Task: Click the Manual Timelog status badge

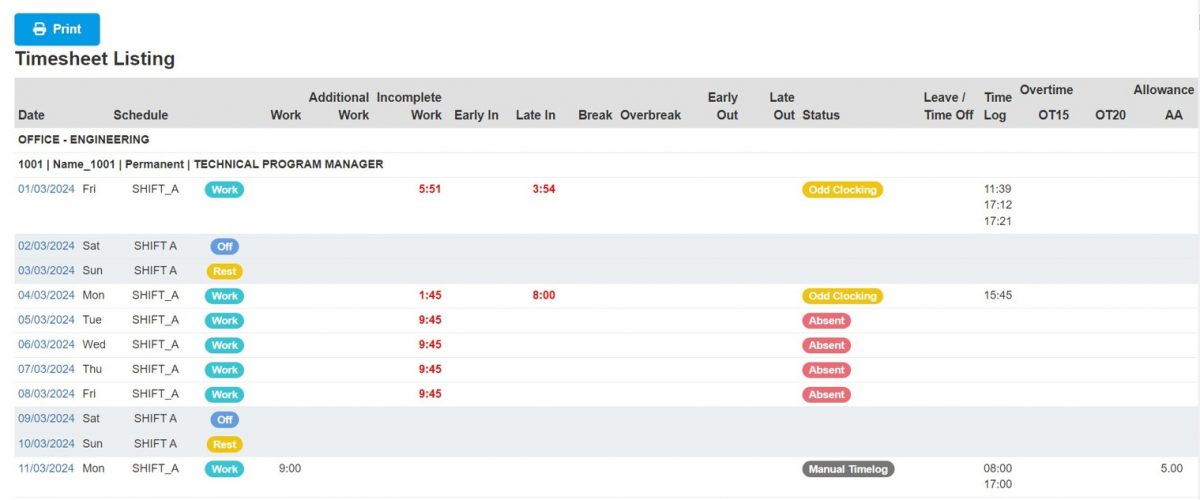Action: (x=848, y=469)
